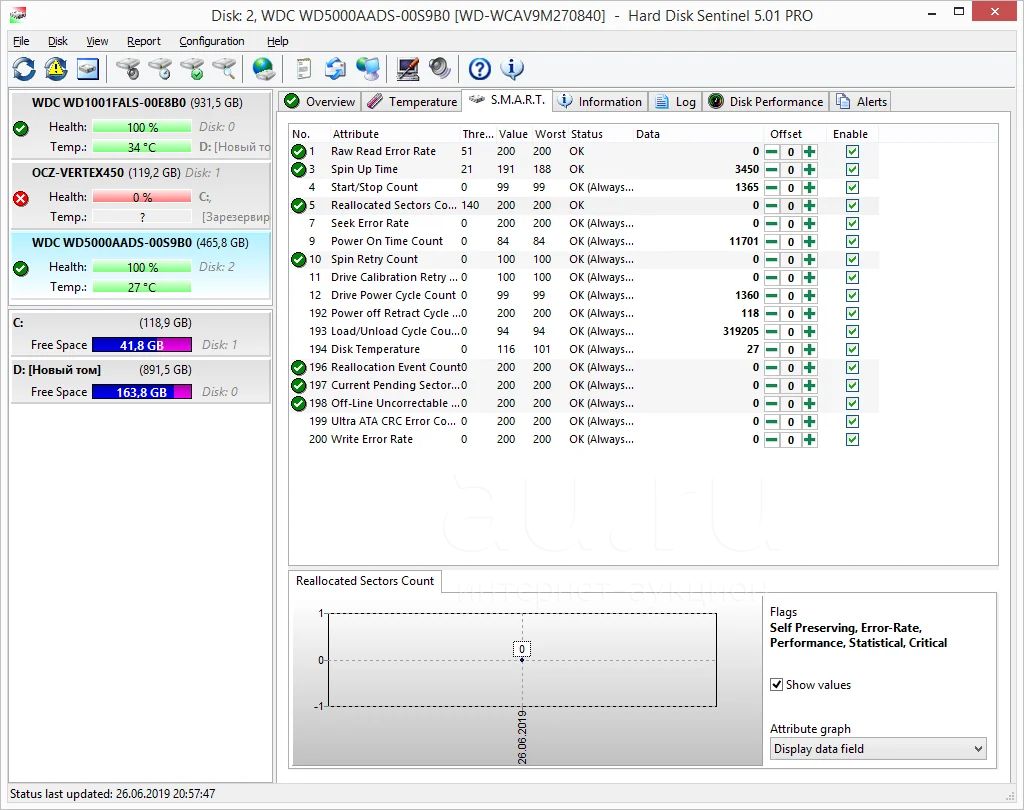Image resolution: width=1024 pixels, height=810 pixels.
Task: Click the speaker sound toolbar icon
Action: click(440, 69)
